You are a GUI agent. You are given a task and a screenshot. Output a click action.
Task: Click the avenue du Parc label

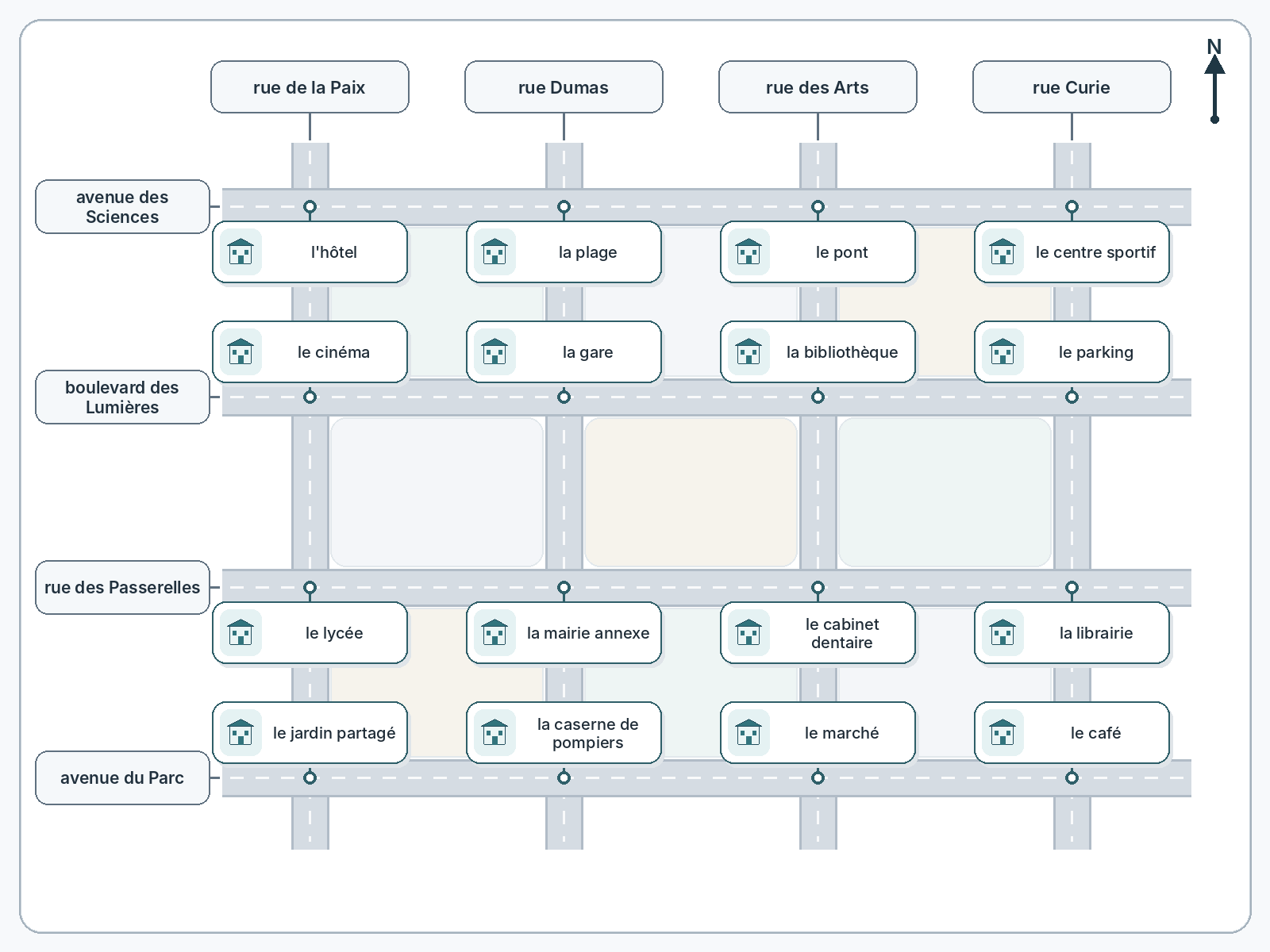pos(122,778)
